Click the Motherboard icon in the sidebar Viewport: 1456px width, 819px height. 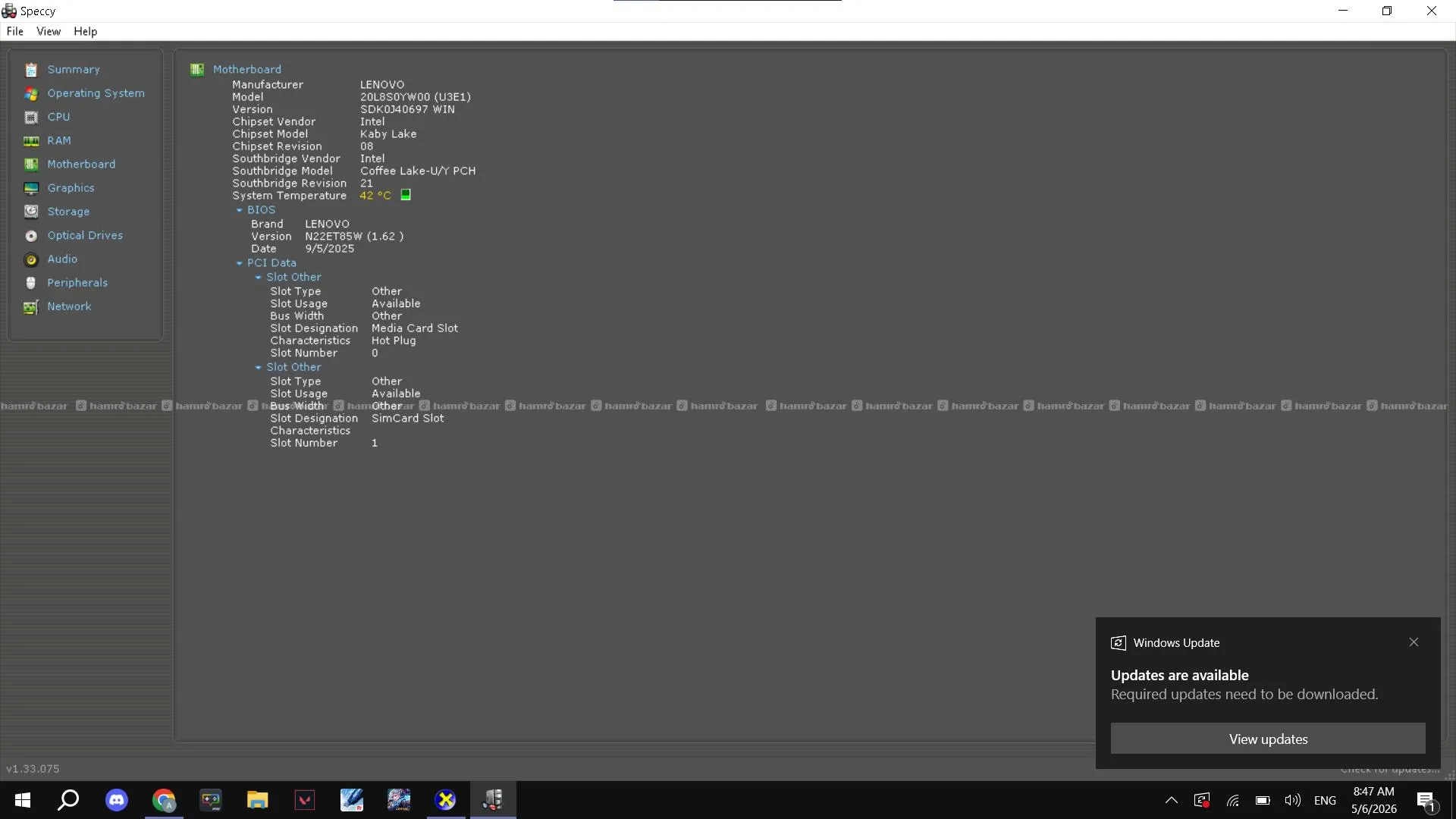click(x=31, y=165)
